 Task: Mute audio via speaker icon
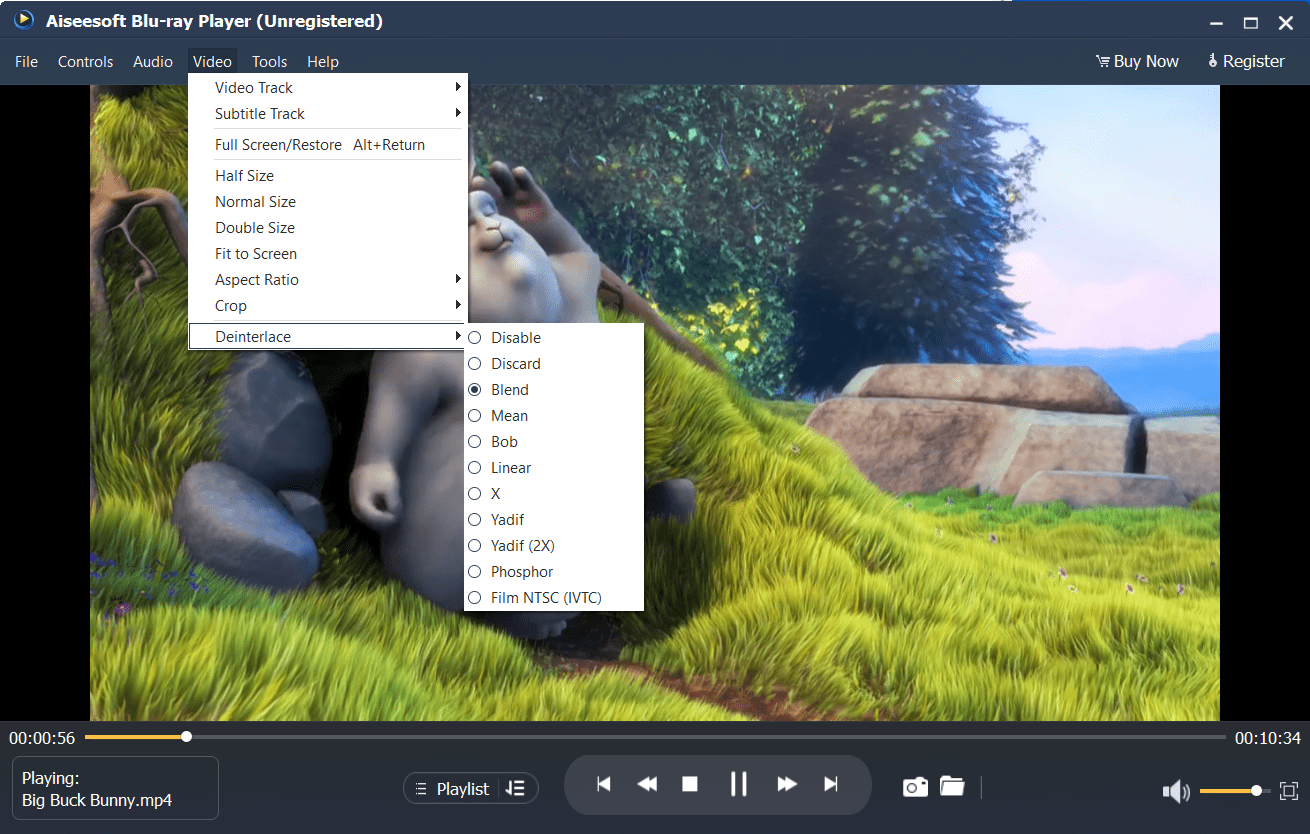point(1176,791)
